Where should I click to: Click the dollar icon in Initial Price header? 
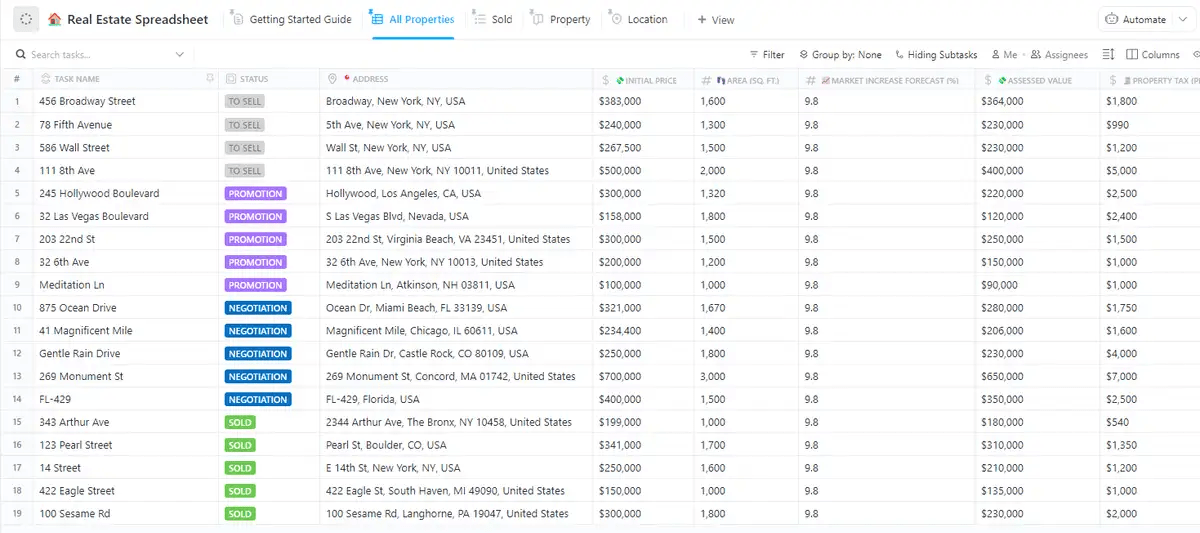pyautogui.click(x=606, y=80)
